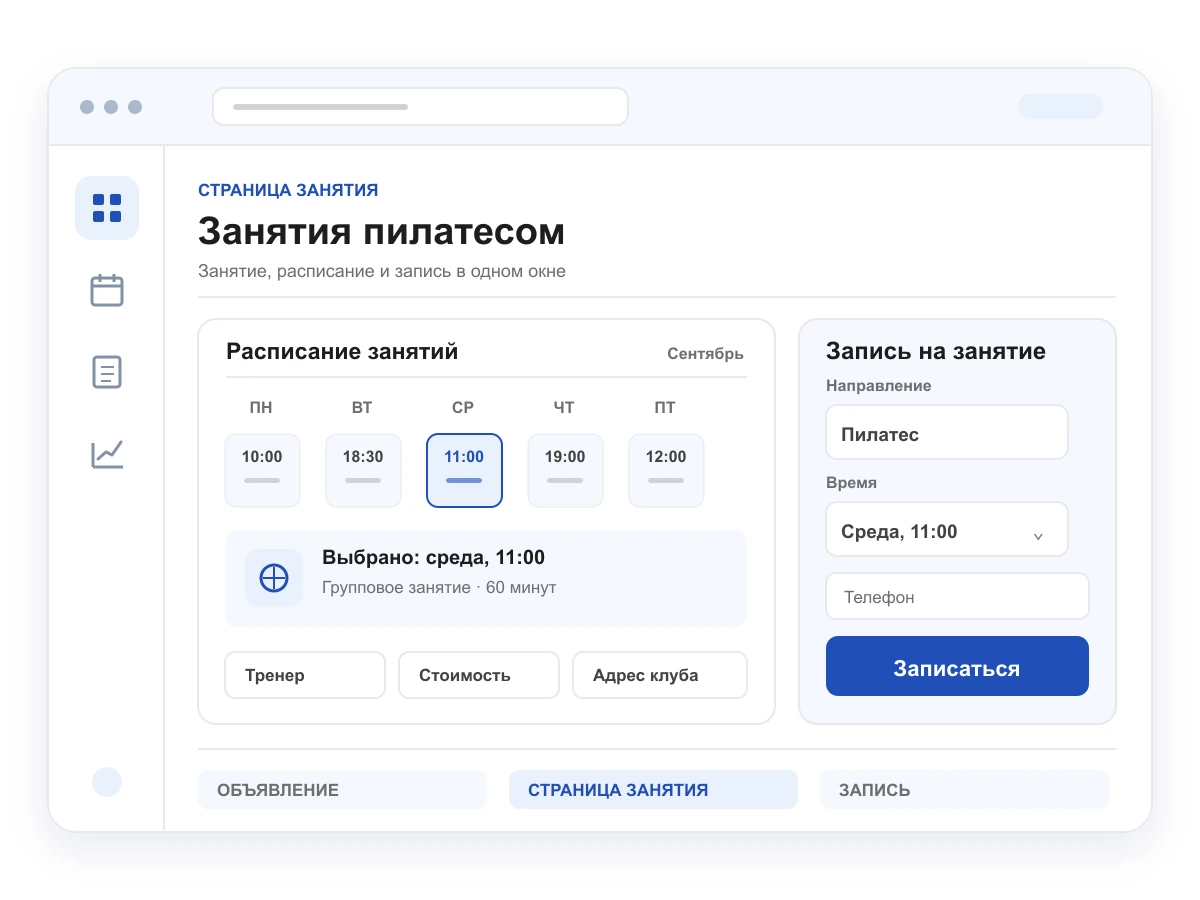This screenshot has width=1200, height=900.
Task: Open the Адрес клуба button
Action: tap(659, 675)
